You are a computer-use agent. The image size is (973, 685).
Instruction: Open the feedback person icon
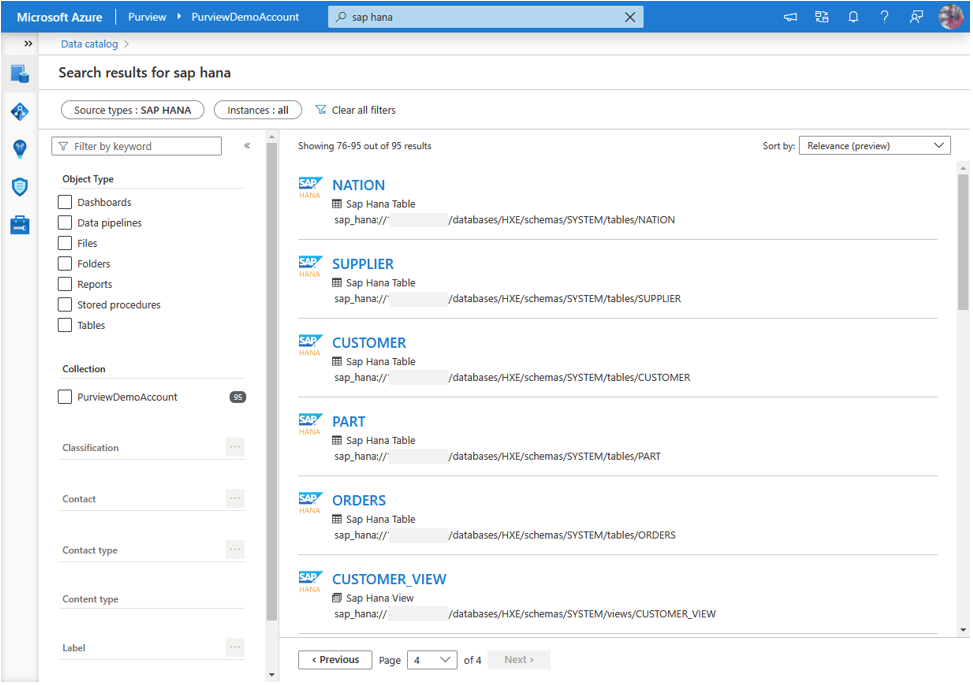(916, 17)
